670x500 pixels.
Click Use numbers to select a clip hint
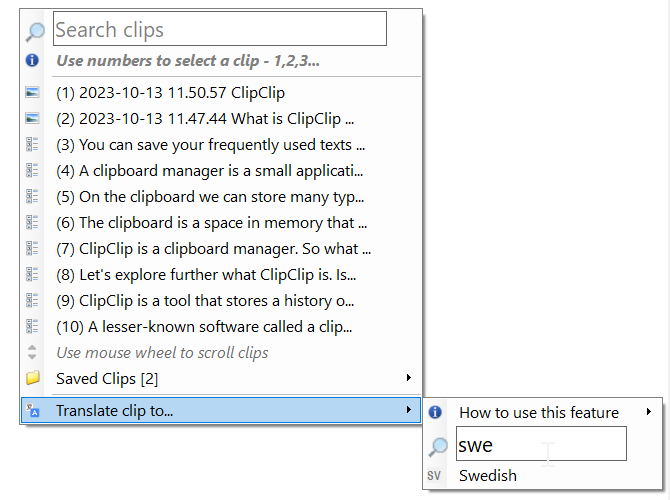(x=188, y=61)
